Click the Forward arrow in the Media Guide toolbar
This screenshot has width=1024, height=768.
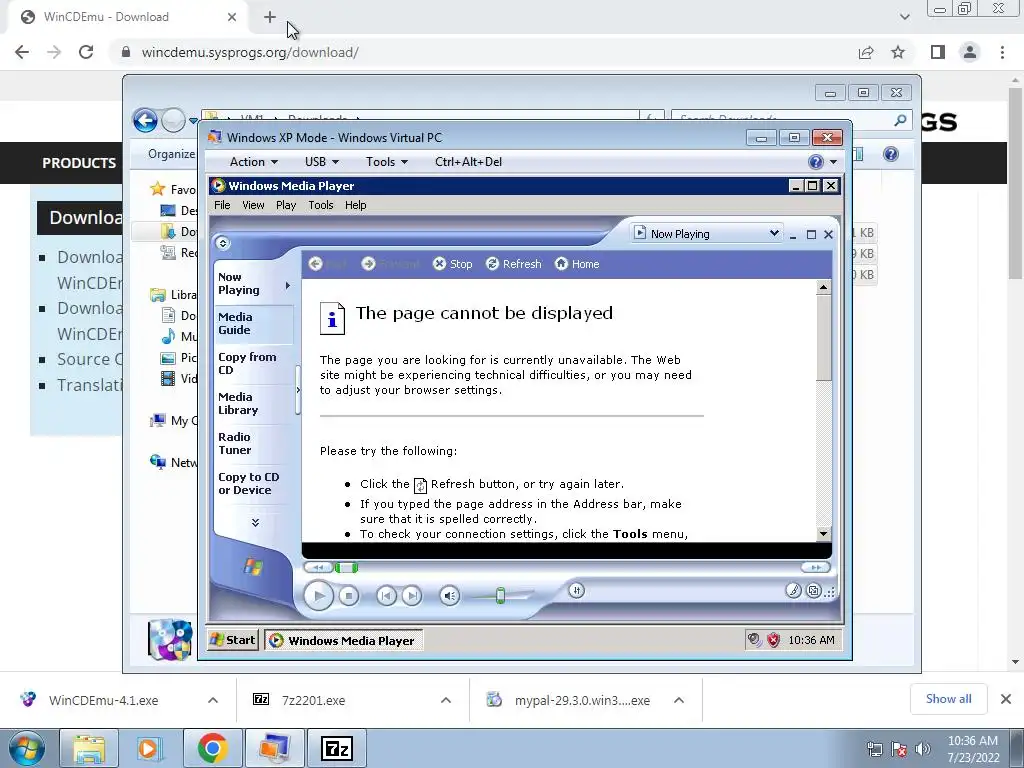[x=368, y=264]
